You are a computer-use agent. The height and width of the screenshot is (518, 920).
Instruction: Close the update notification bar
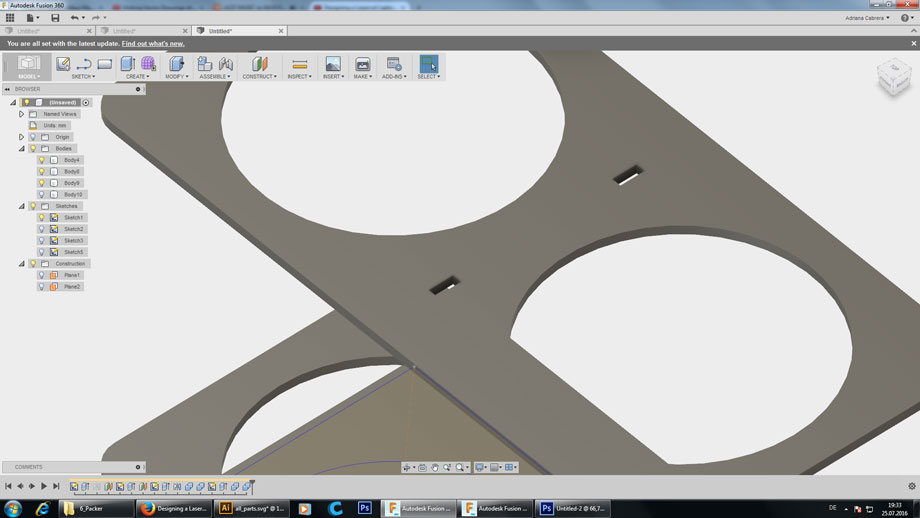(x=914, y=43)
